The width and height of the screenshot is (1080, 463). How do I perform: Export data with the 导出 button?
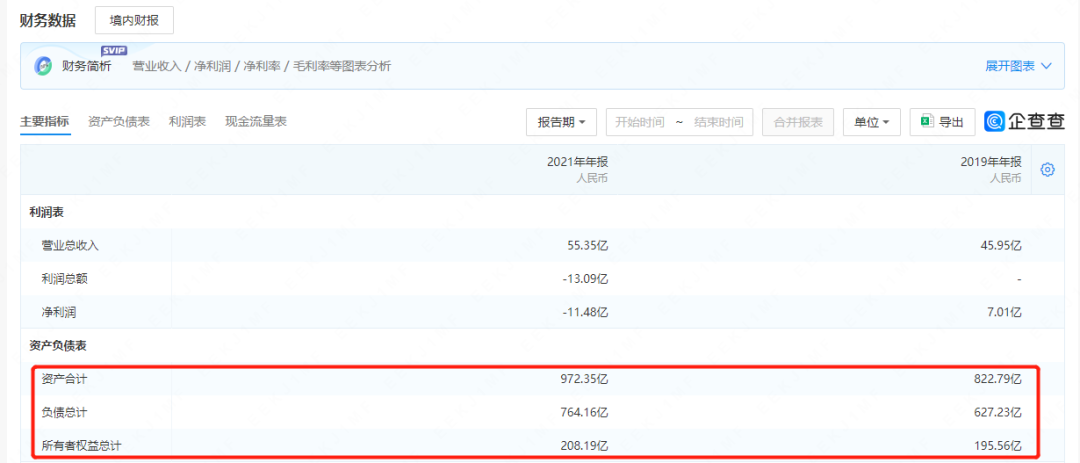(x=943, y=122)
